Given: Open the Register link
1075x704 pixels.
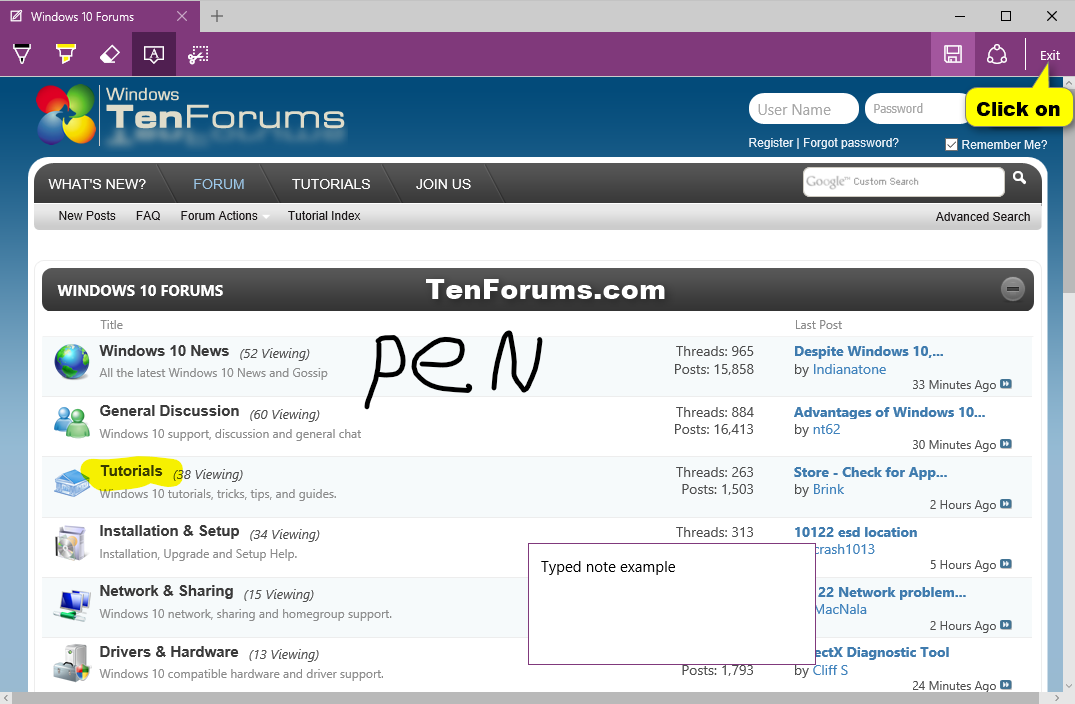Looking at the screenshot, I should [771, 143].
